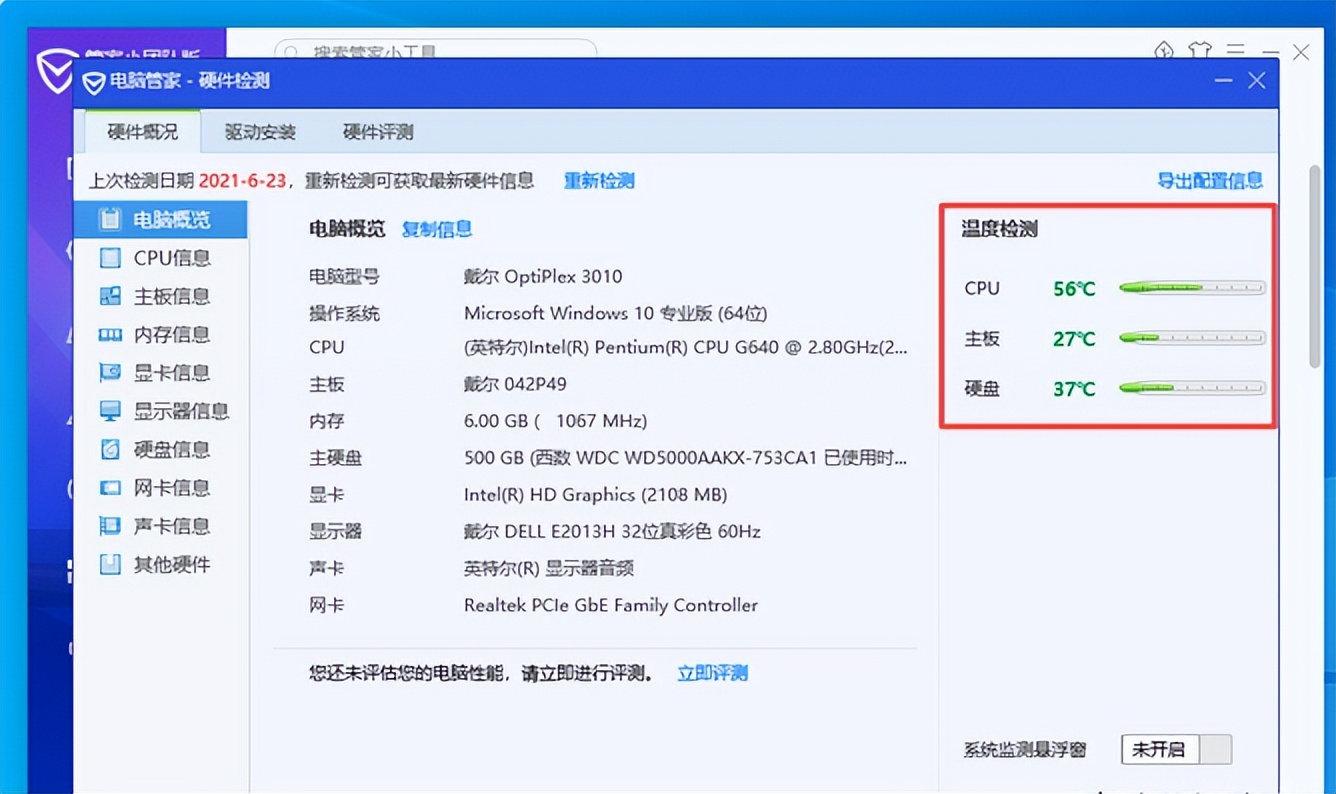Screen dimensions: 1336x794
Task: Select 显卡信息 graphics card info
Action: [x=160, y=372]
